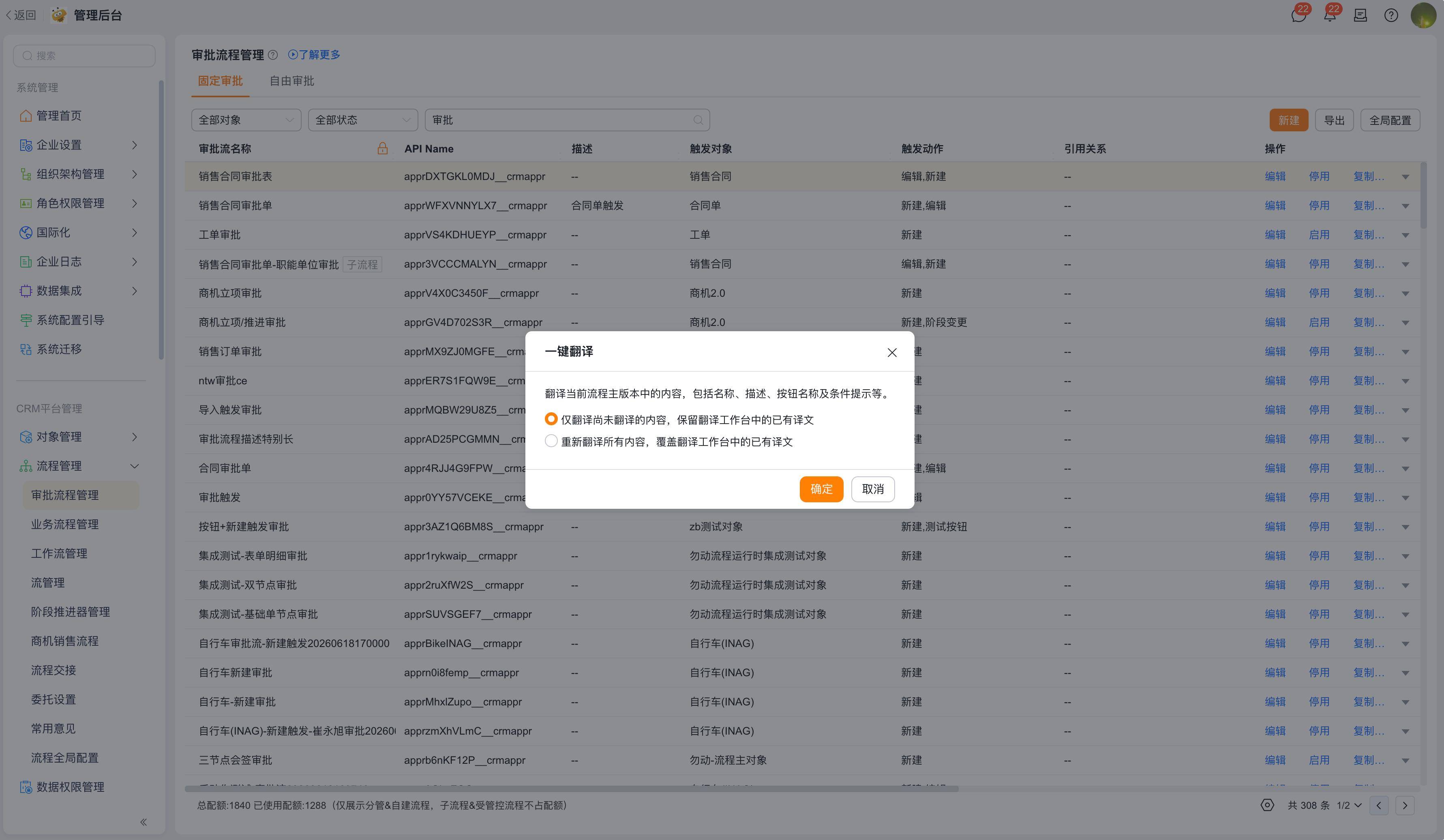Open the 全部状态 dropdown filter

pyautogui.click(x=363, y=120)
